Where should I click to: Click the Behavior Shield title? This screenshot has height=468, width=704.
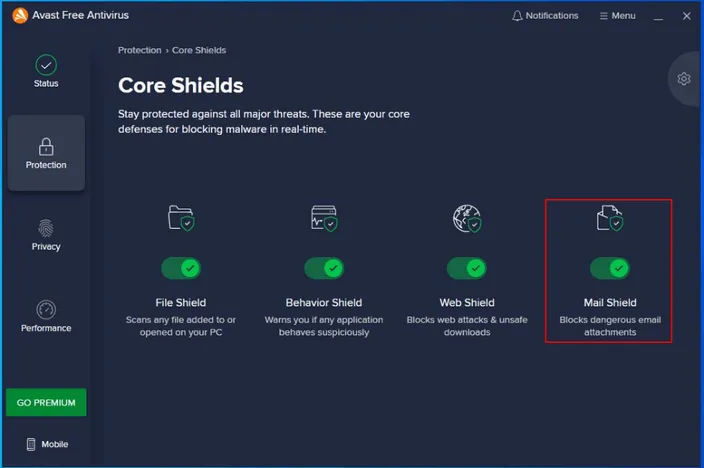tap(324, 303)
